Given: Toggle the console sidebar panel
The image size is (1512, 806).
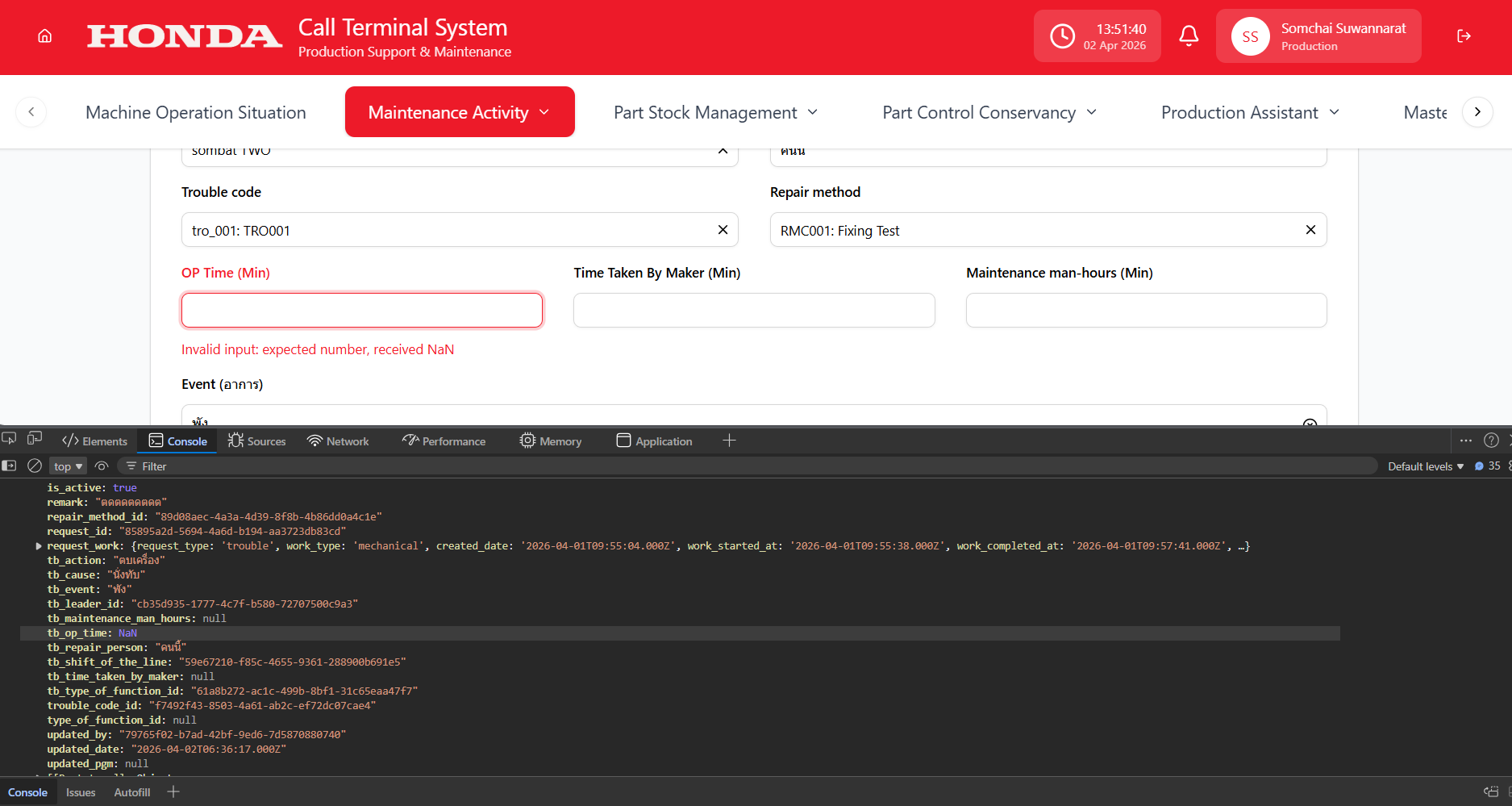Looking at the screenshot, I should pyautogui.click(x=10, y=466).
